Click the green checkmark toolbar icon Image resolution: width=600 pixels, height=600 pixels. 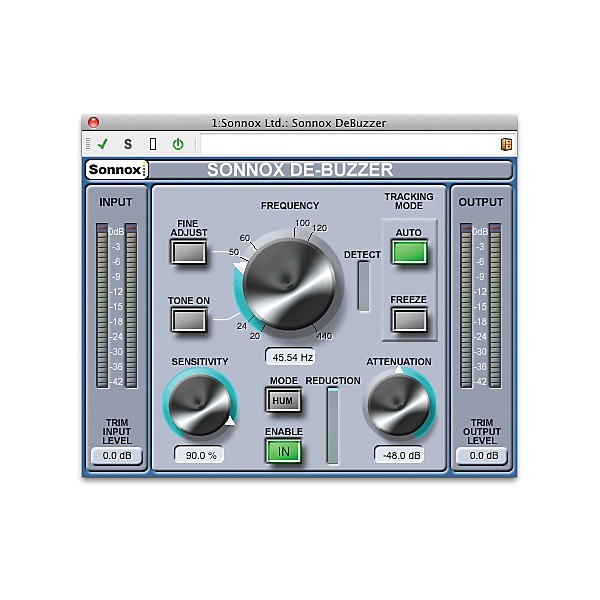(103, 144)
